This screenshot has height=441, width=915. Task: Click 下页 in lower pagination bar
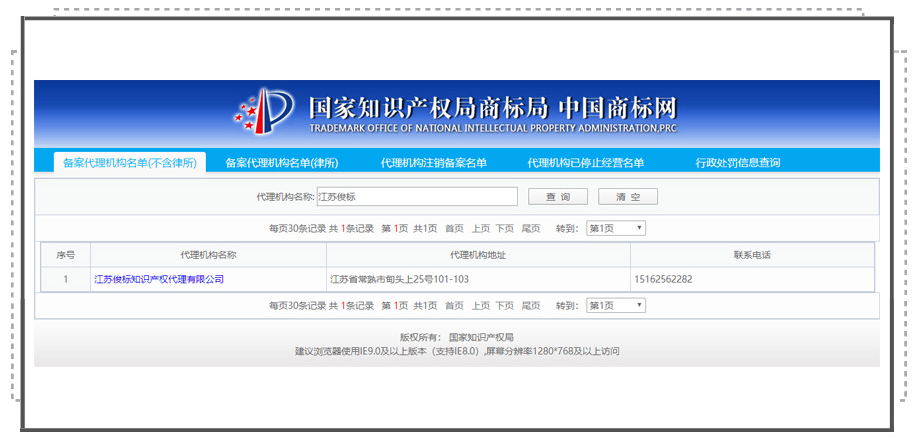pyautogui.click(x=505, y=305)
